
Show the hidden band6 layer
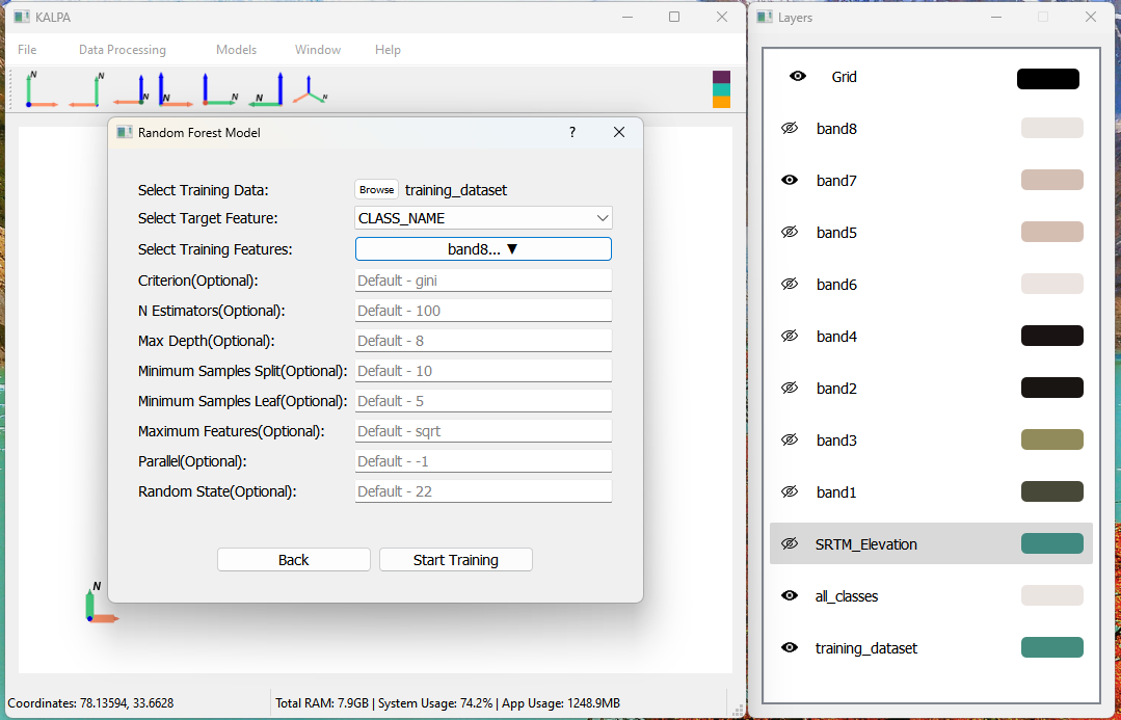coord(789,285)
